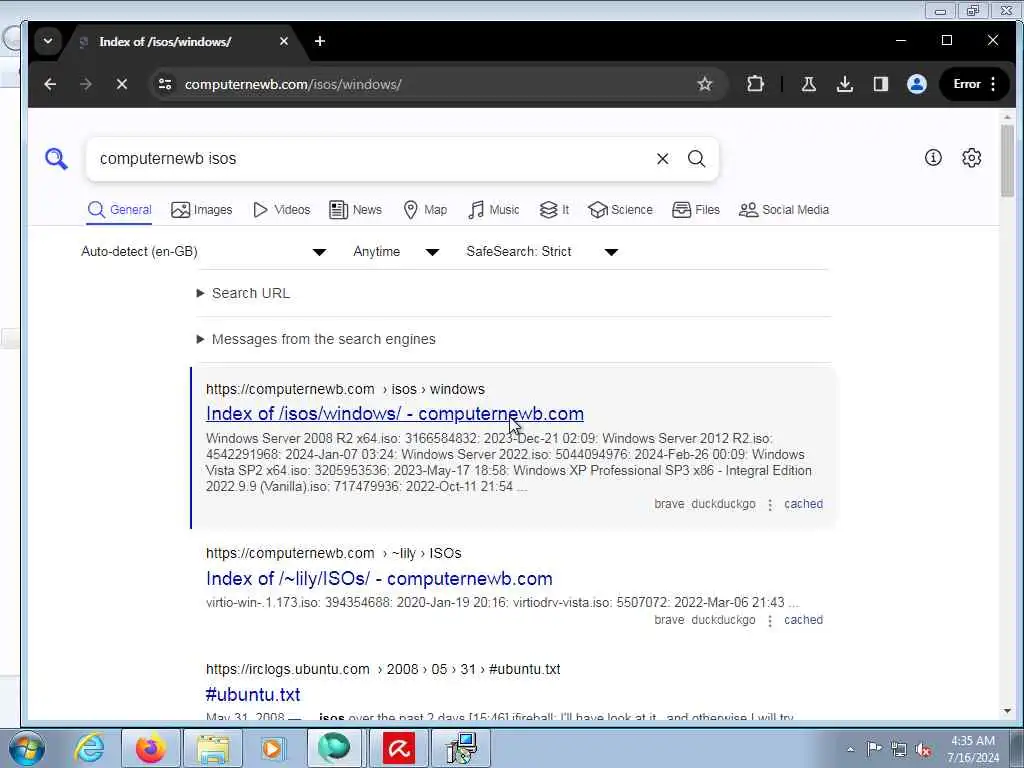Switch to the News category
1024x768 pixels.
[356, 210]
